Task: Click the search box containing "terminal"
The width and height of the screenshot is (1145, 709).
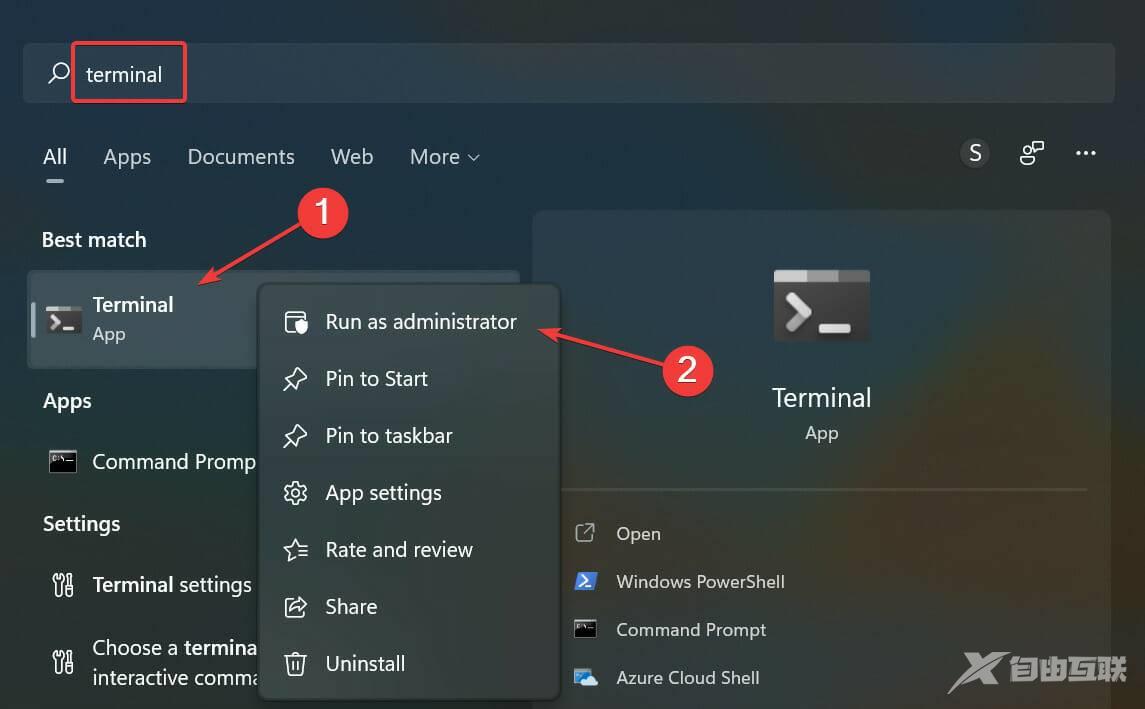Action: point(569,73)
